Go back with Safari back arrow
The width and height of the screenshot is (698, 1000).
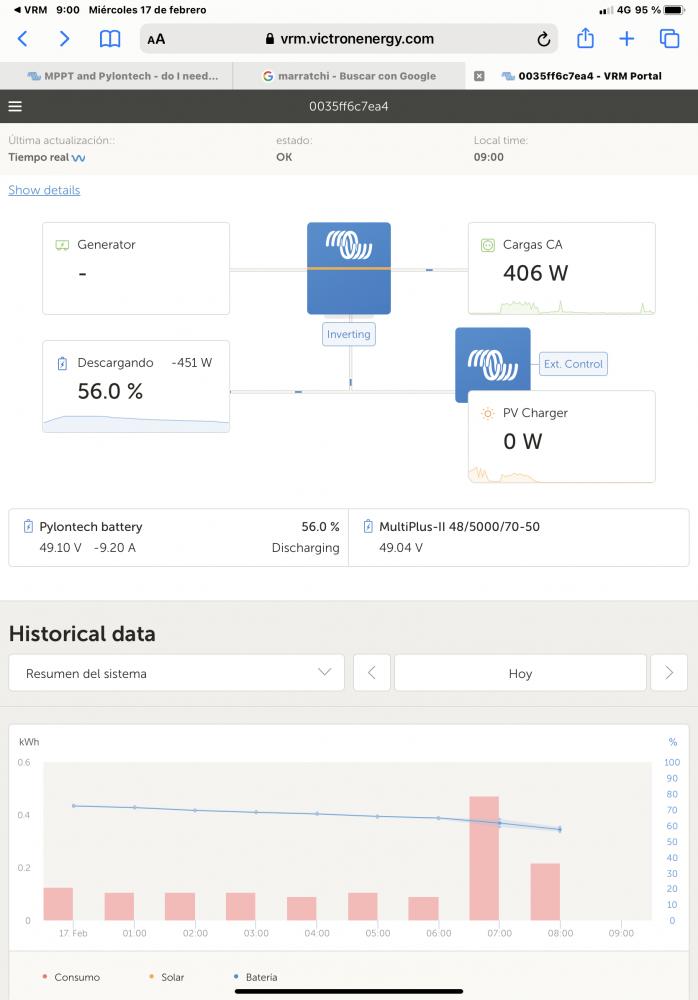(22, 39)
